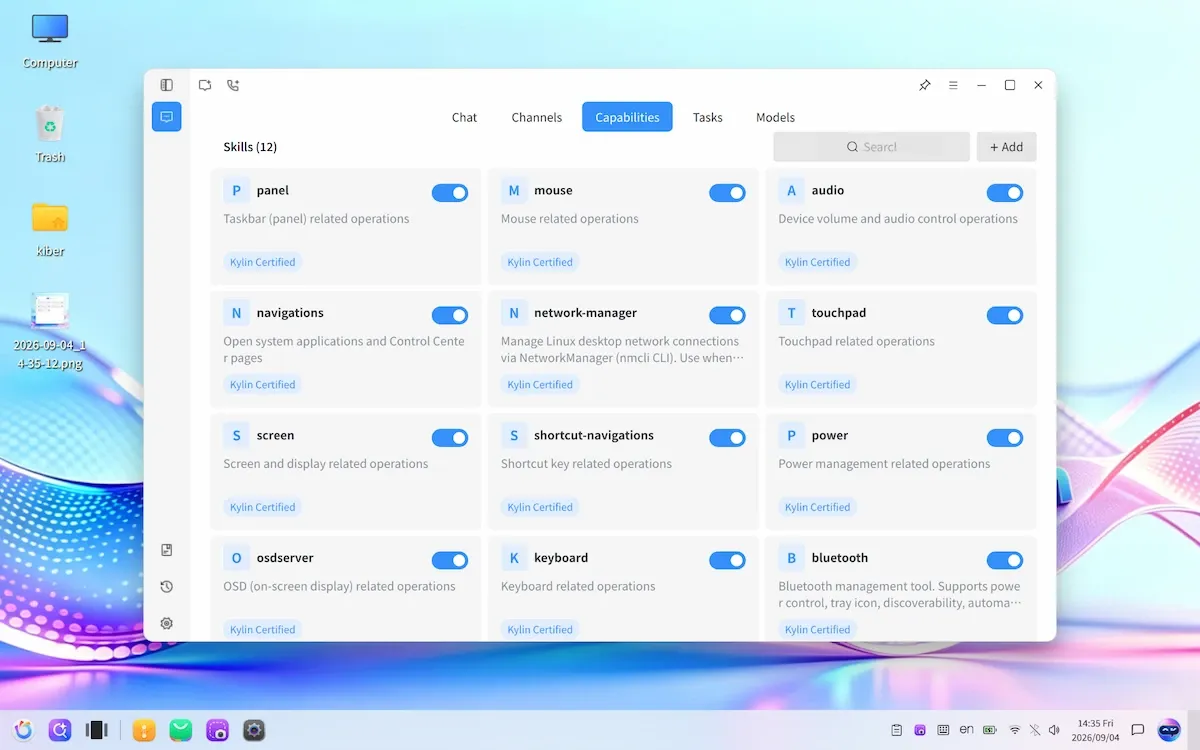Toggle the power skill off
The width and height of the screenshot is (1200, 750).
1005,438
